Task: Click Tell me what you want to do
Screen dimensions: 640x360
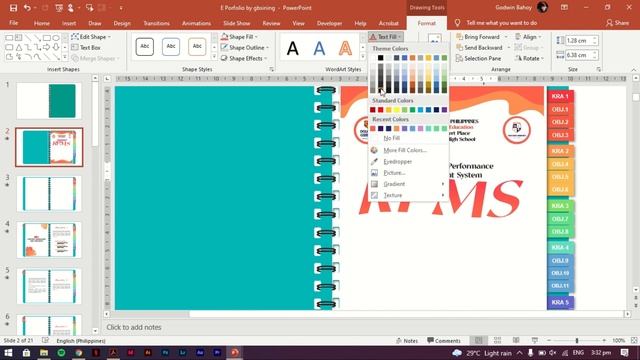Action: click(x=501, y=23)
